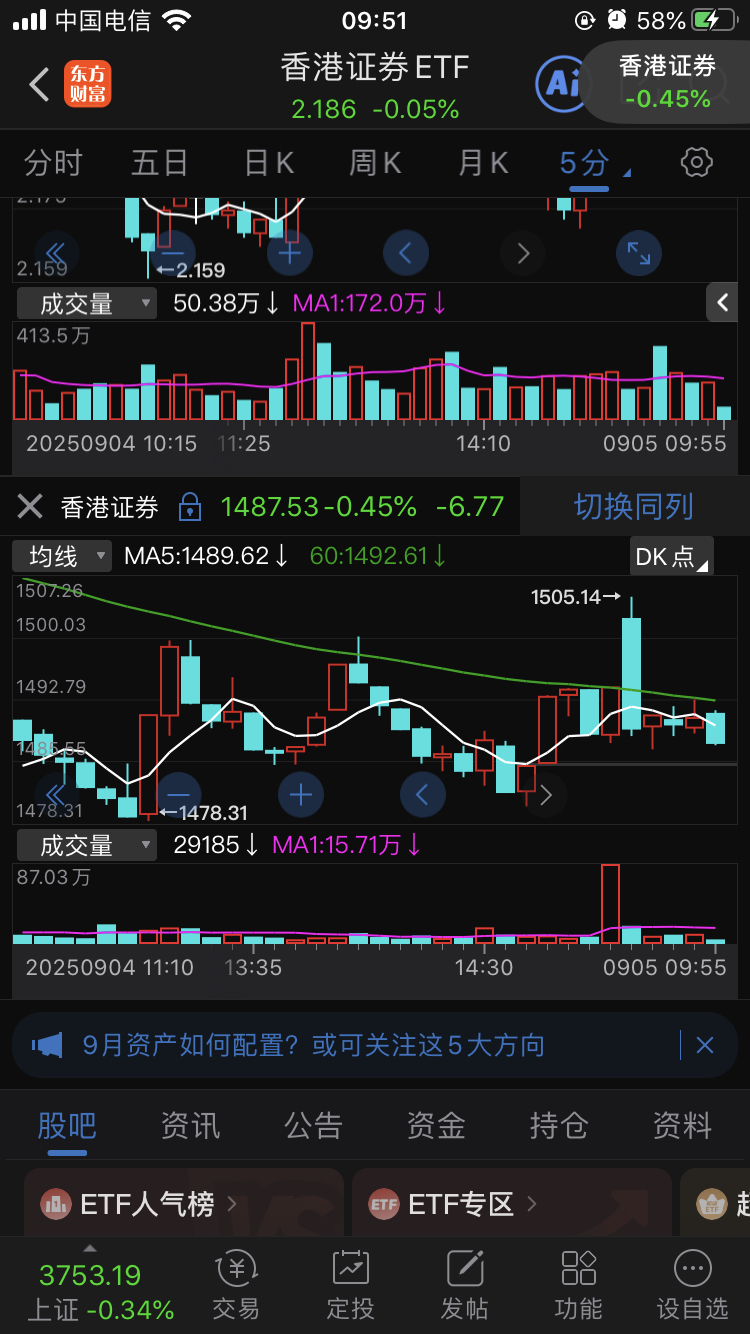The height and width of the screenshot is (1334, 750).
Task: Switch to 月K chart tab
Action: tap(483, 162)
